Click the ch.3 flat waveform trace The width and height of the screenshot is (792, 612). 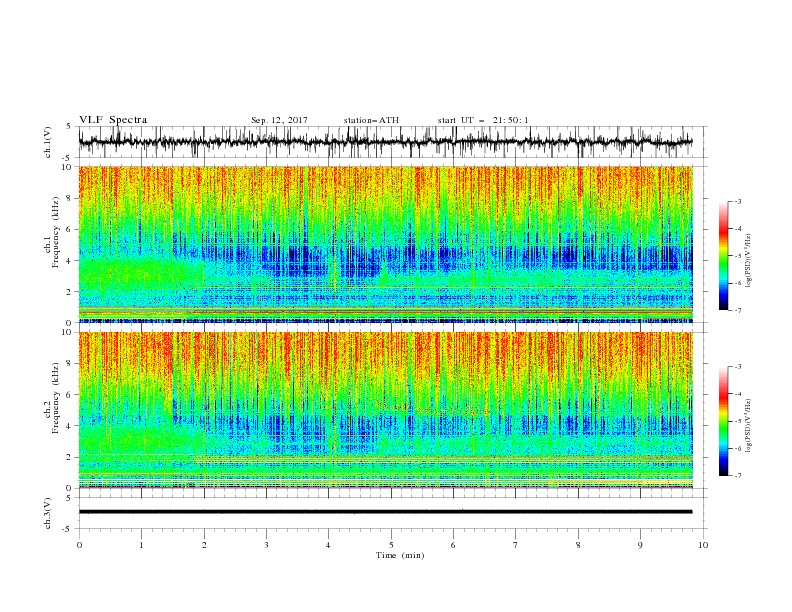385,512
